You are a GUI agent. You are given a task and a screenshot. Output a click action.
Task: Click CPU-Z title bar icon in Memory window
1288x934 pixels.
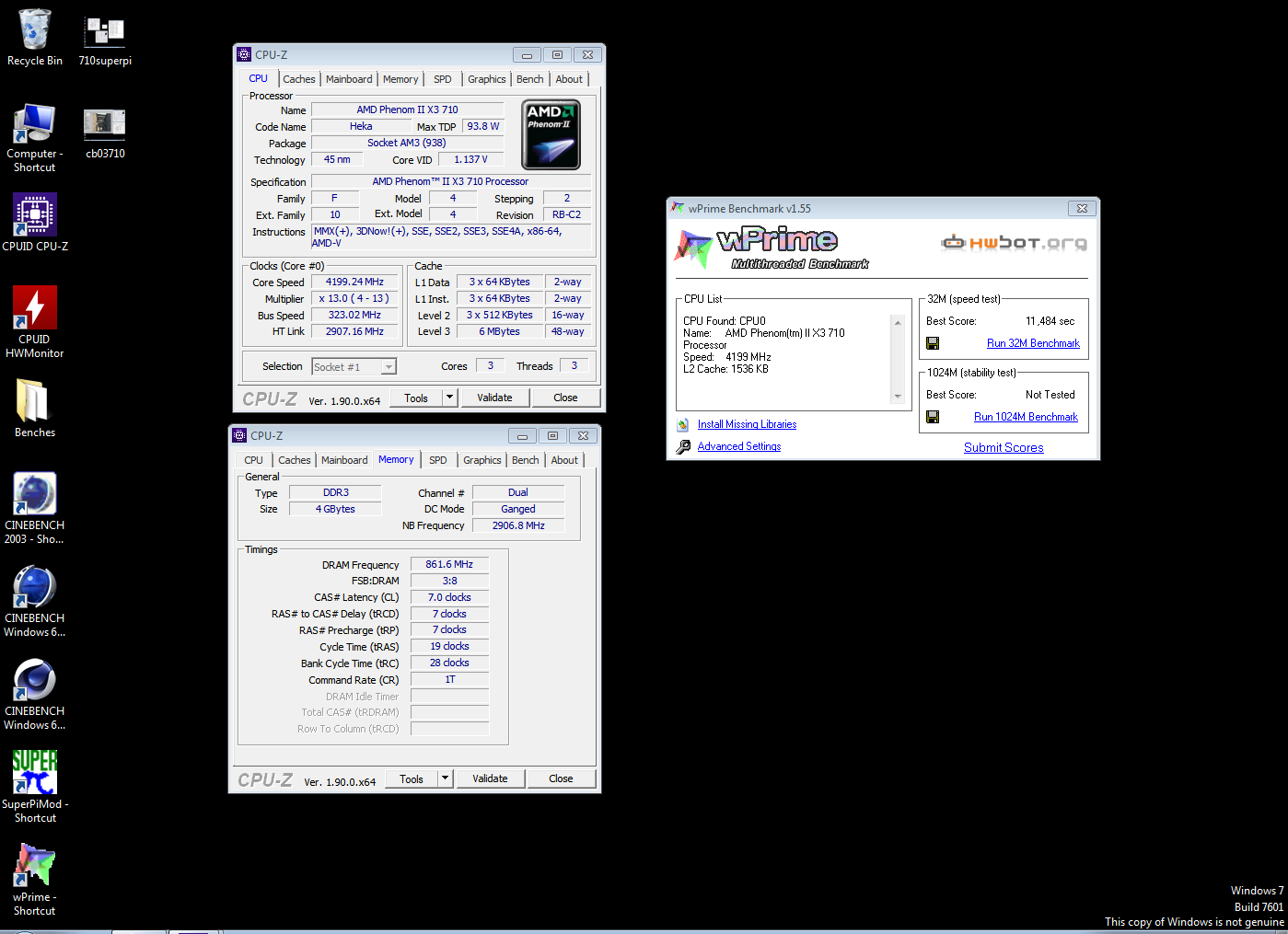coord(239,435)
